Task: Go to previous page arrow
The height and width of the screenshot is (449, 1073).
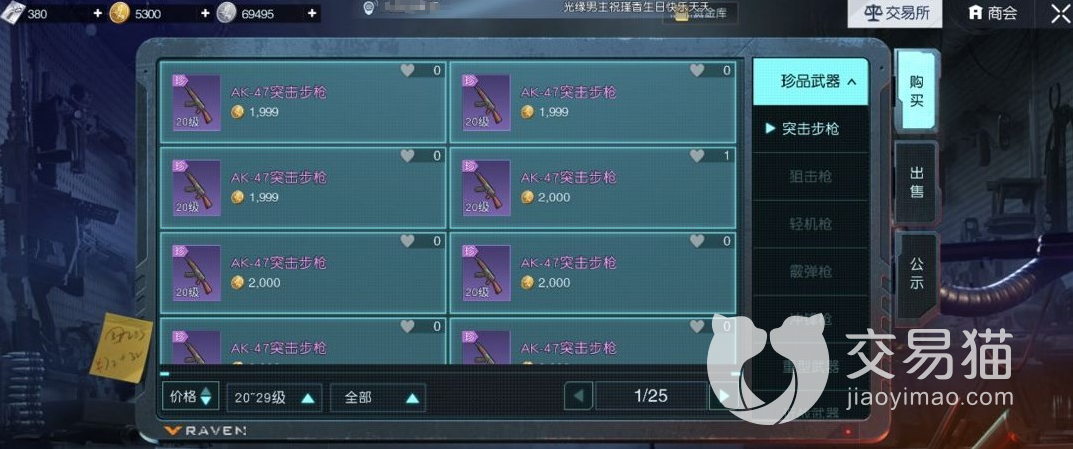Action: [578, 396]
